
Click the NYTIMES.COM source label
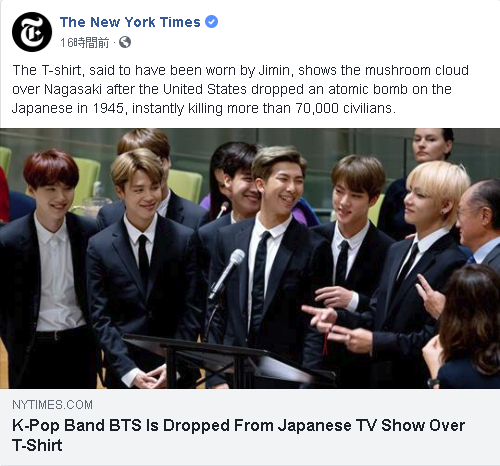click(x=52, y=405)
